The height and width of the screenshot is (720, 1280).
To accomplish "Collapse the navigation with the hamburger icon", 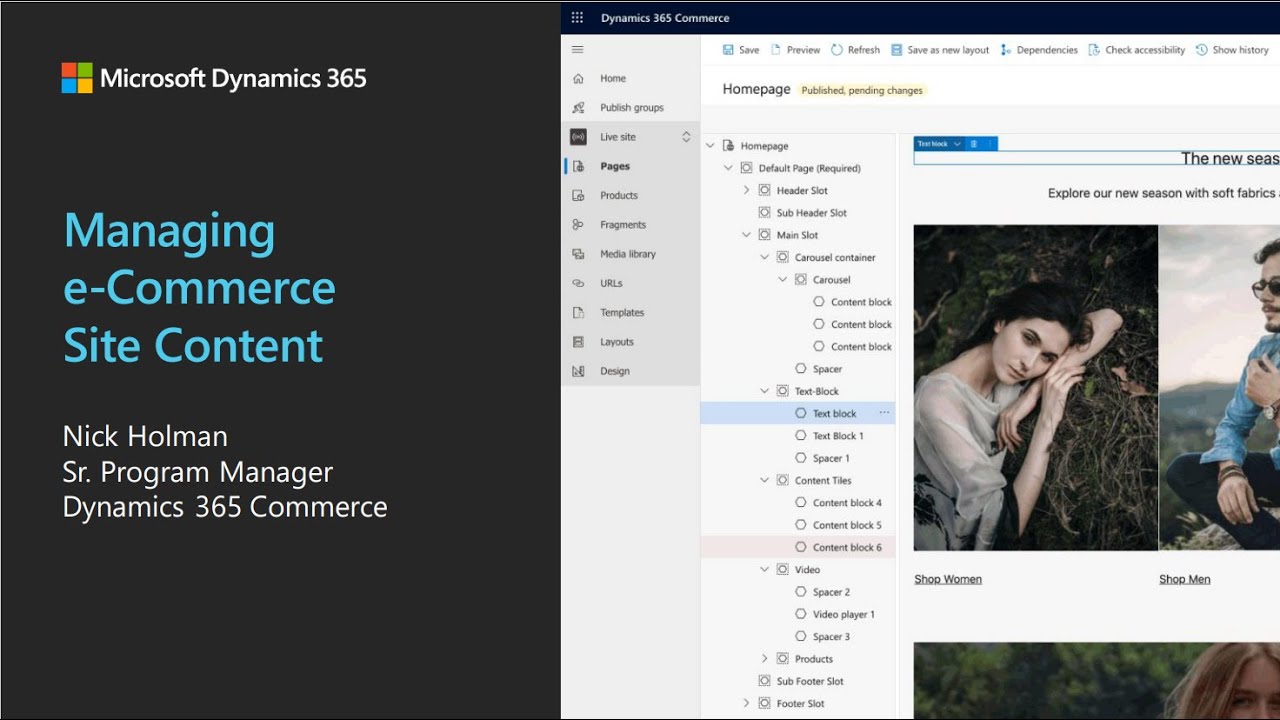I will [x=577, y=49].
